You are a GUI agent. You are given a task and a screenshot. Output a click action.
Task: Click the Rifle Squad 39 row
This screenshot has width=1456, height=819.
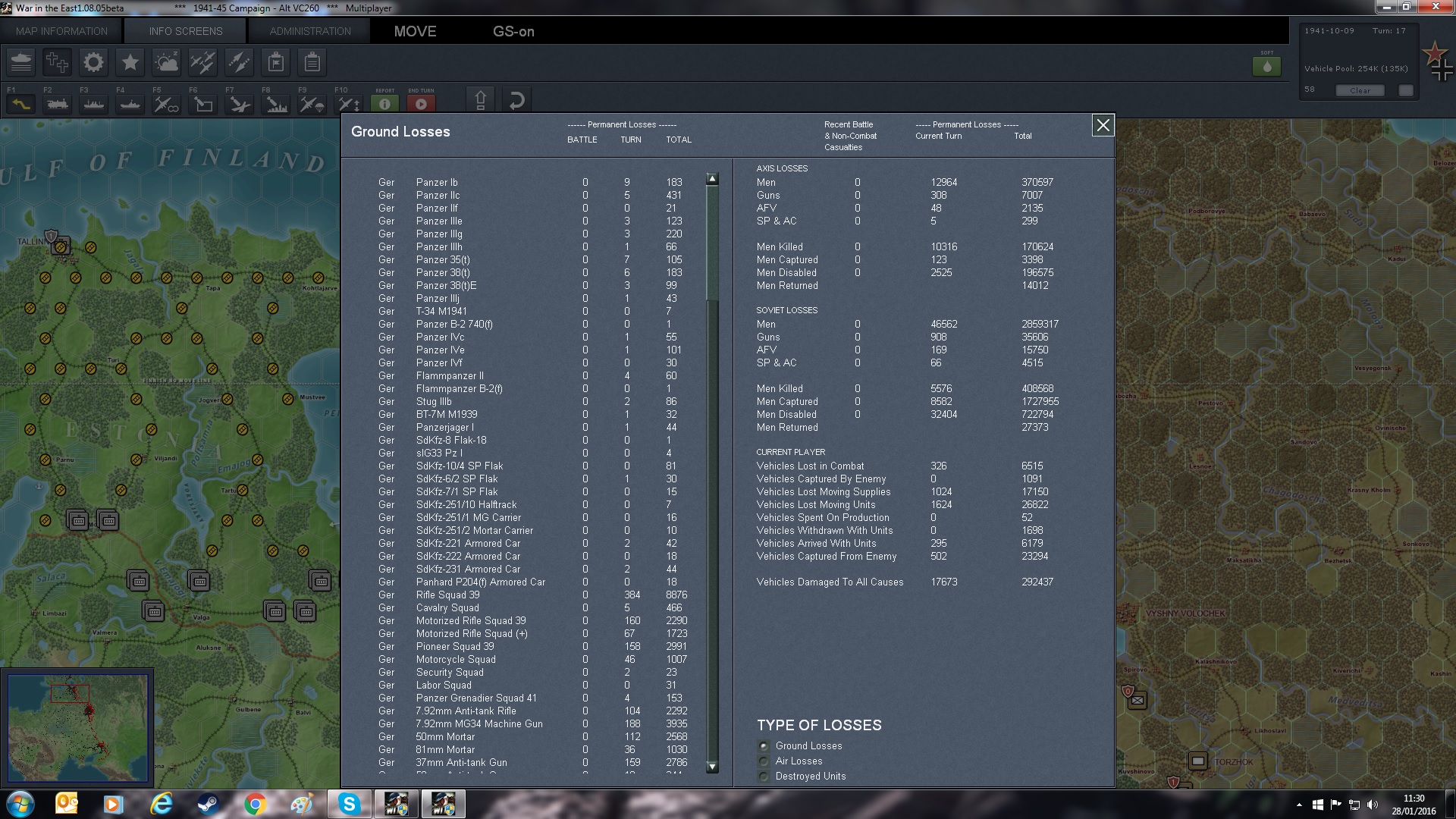click(533, 595)
